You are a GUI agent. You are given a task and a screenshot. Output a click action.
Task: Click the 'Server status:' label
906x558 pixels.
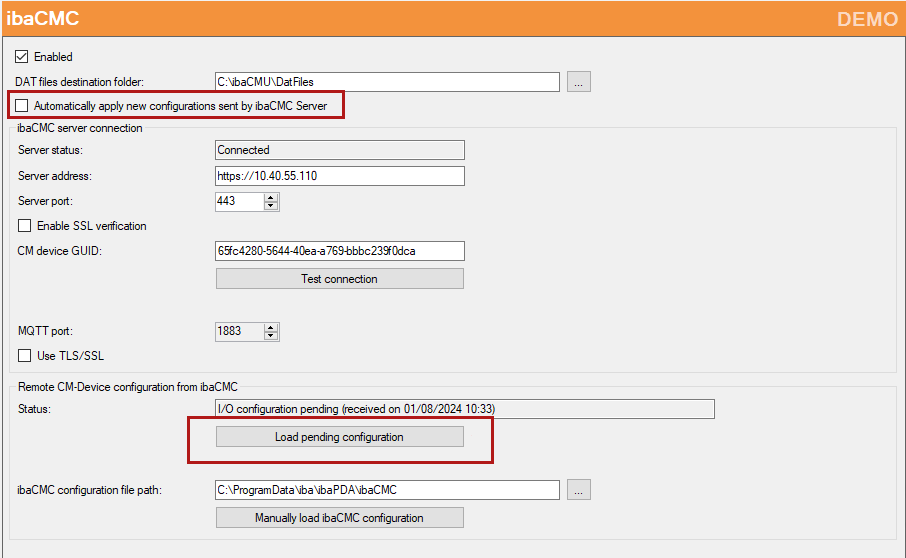50,150
